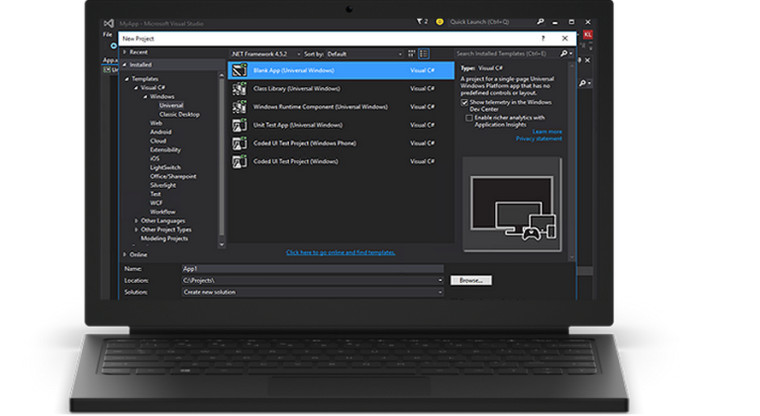The width and height of the screenshot is (760, 416).
Task: Select the Silverlight category
Action: click(x=163, y=185)
